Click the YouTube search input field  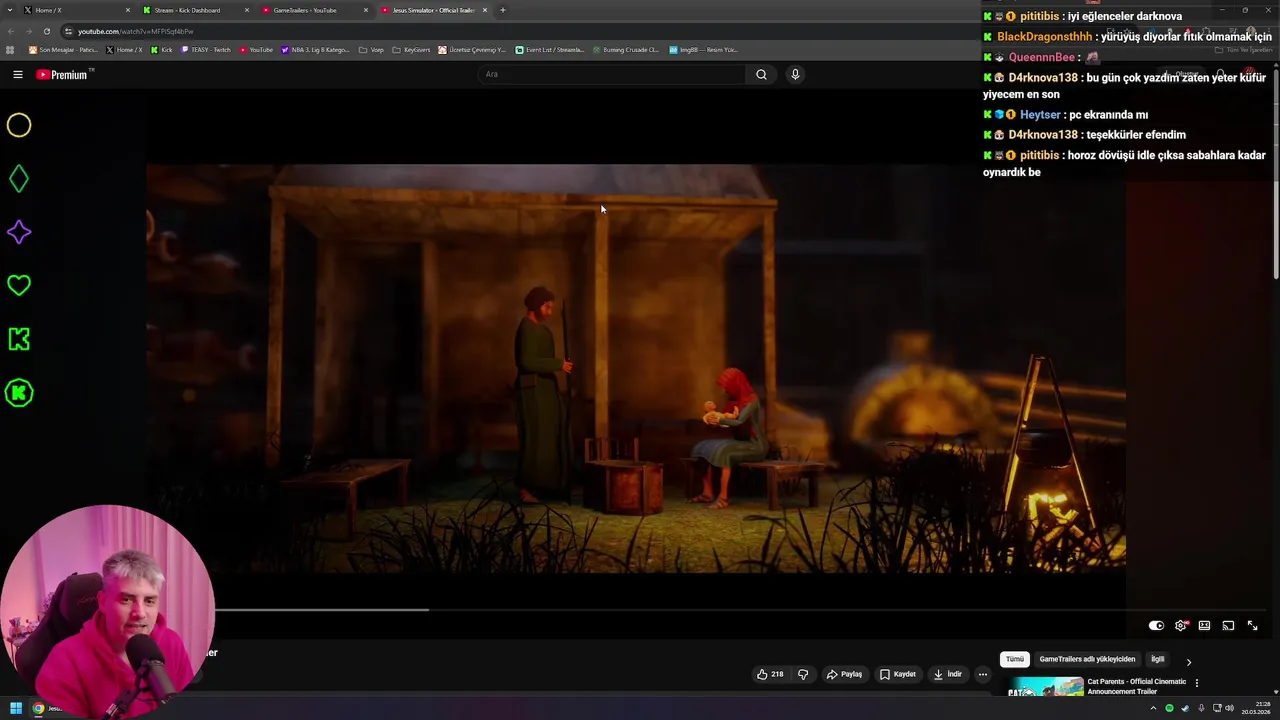(611, 74)
